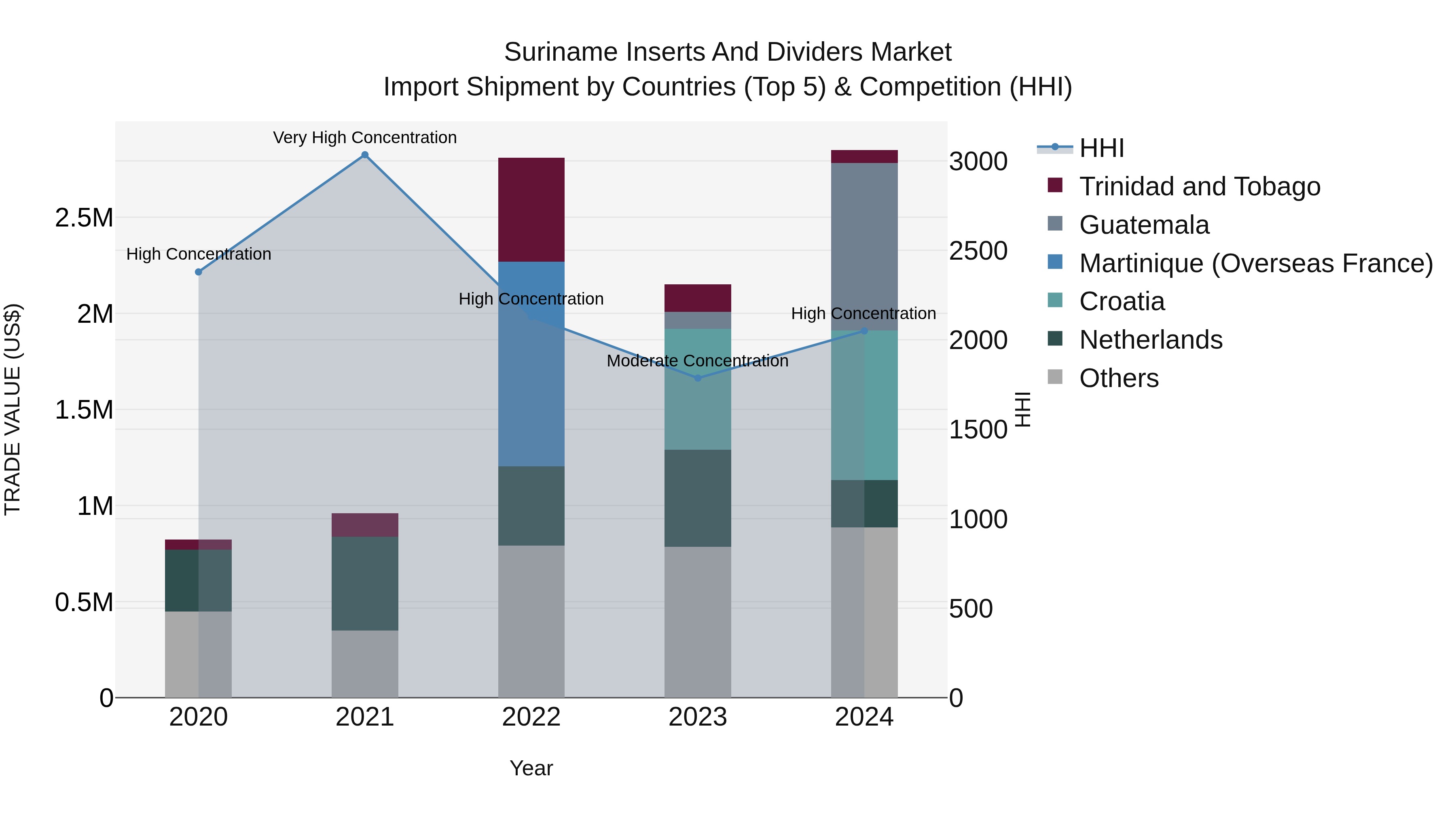This screenshot has width=1456, height=819.
Task: Click the 'Very High Concentration' annotation
Action: 364,138
